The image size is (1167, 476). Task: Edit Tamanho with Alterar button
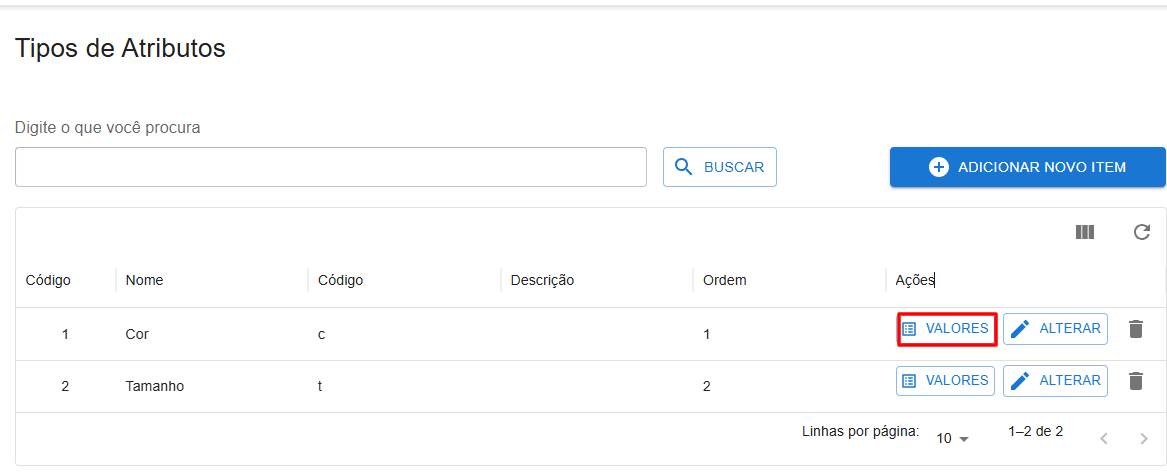tap(1055, 381)
